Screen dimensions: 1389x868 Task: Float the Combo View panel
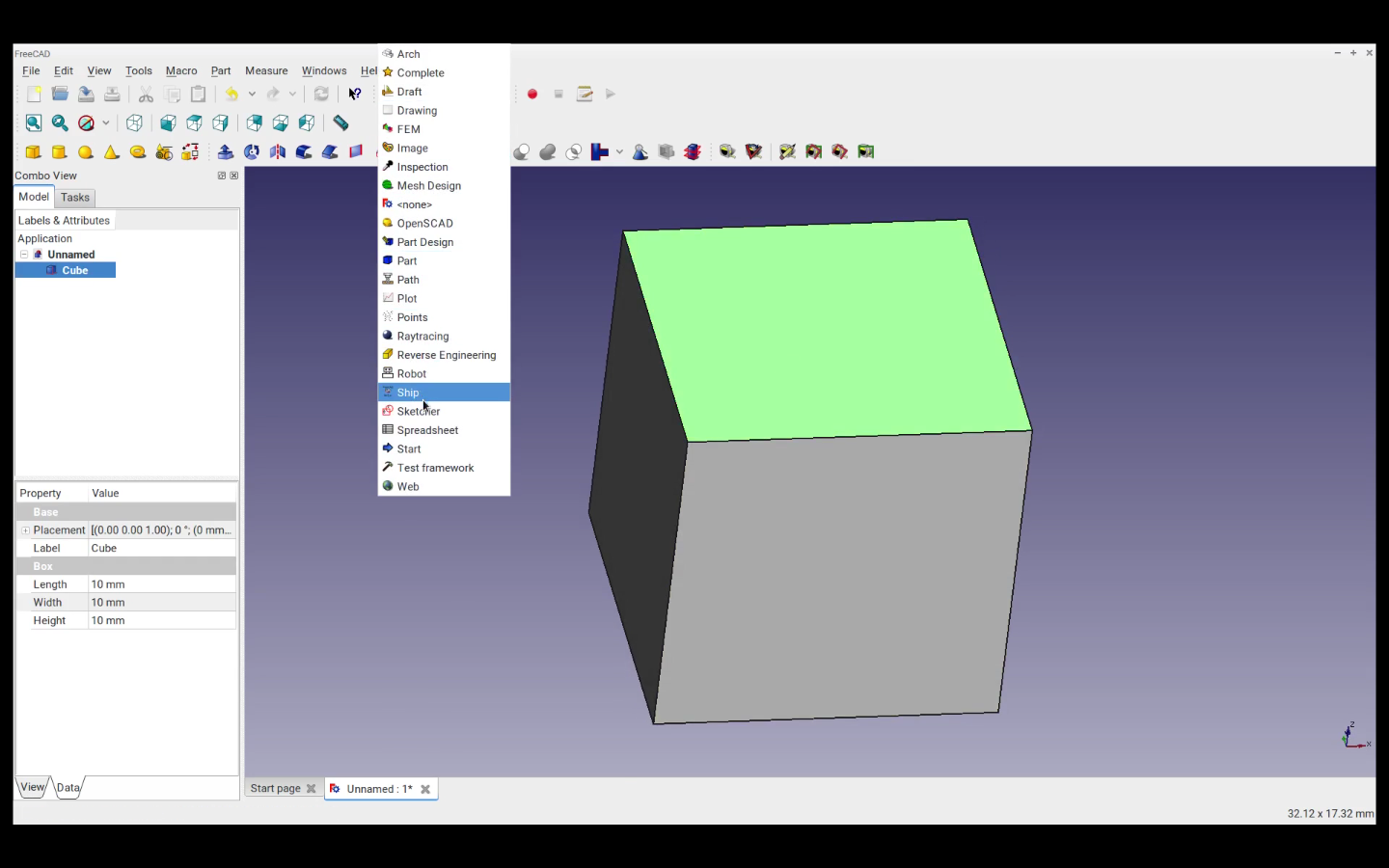coord(222,176)
